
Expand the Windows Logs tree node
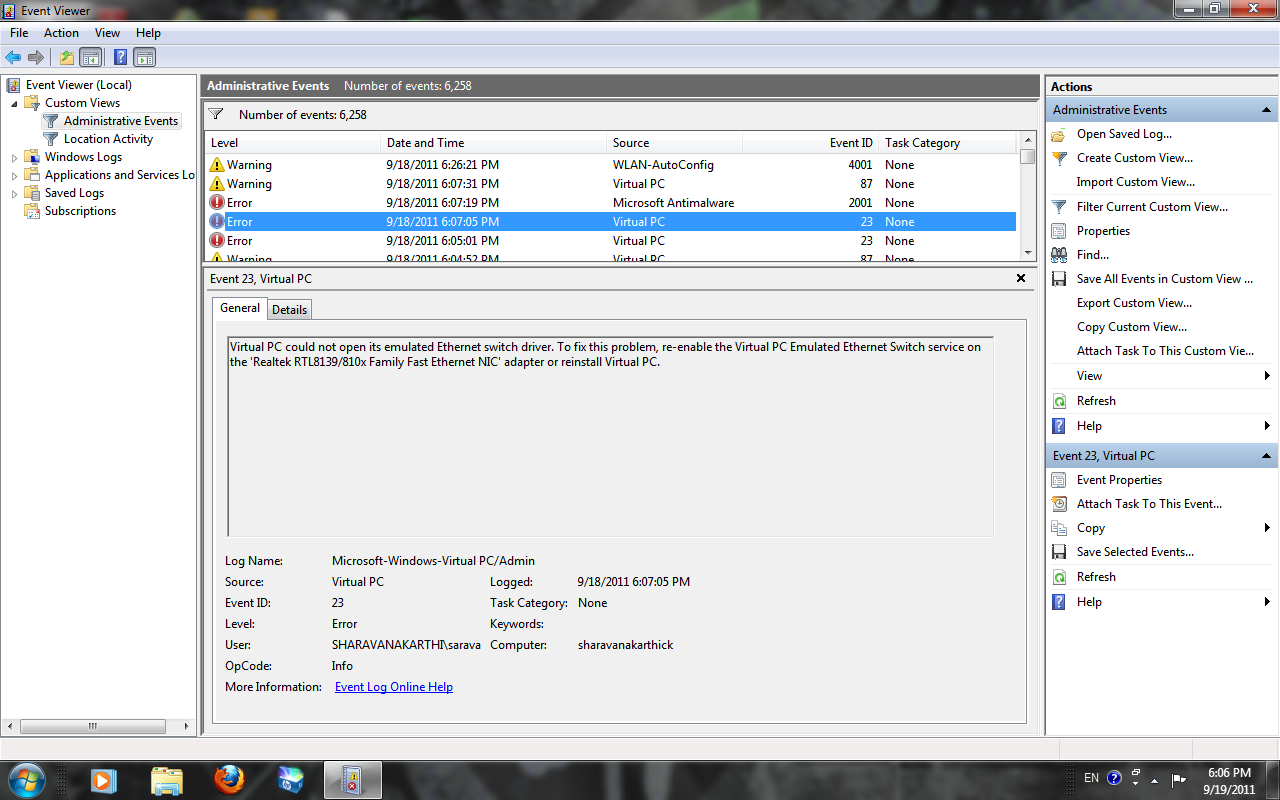(15, 157)
